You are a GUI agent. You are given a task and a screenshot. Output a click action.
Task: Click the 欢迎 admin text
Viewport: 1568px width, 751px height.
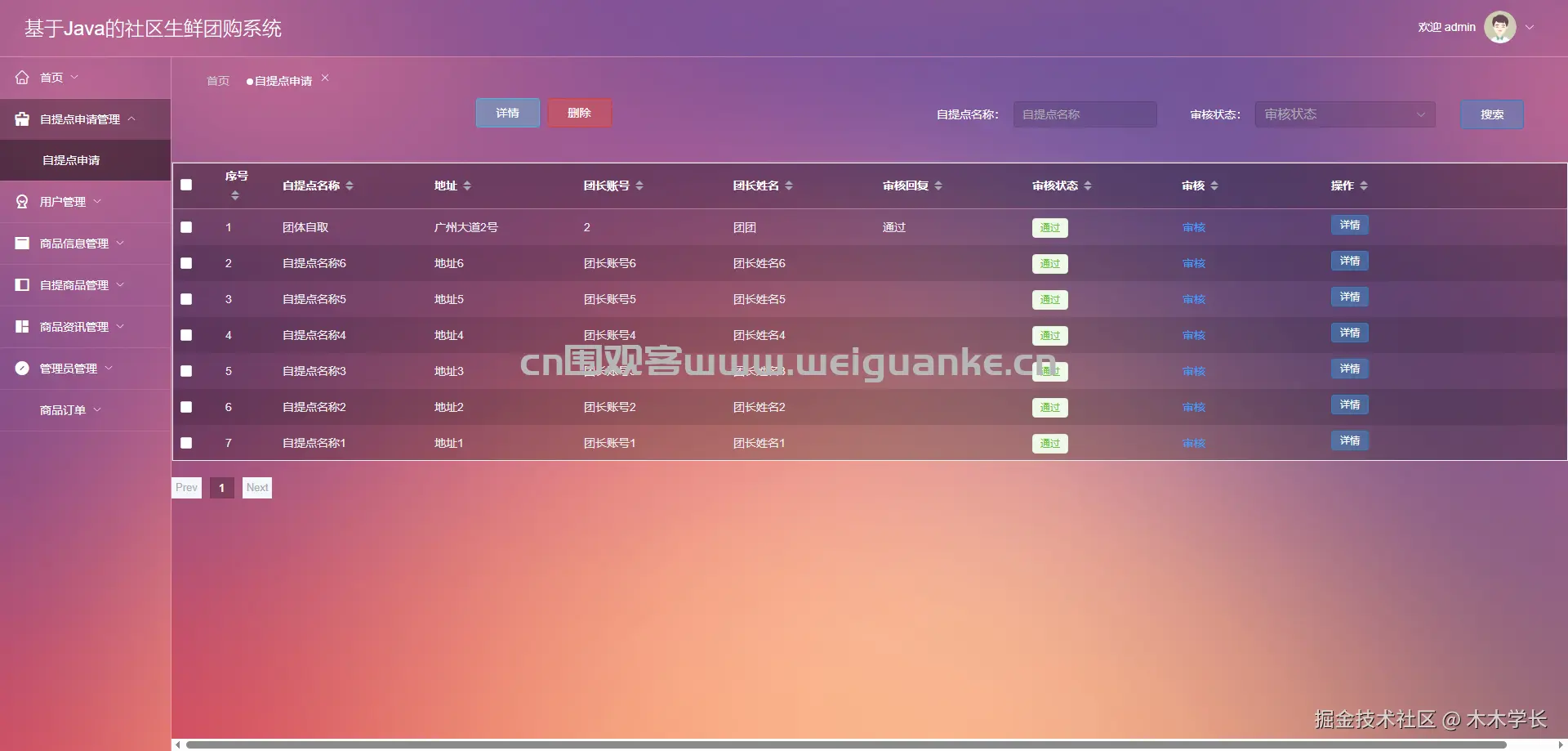pos(1446,27)
